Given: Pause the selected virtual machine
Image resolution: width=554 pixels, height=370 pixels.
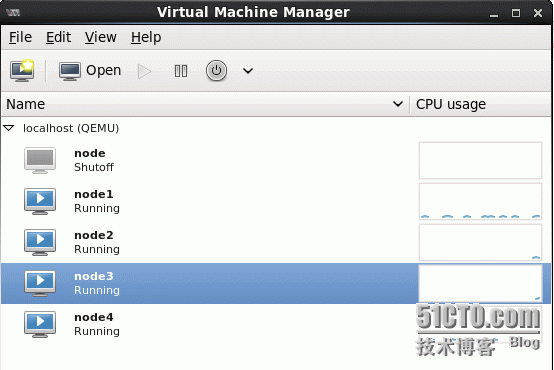Looking at the screenshot, I should (181, 71).
